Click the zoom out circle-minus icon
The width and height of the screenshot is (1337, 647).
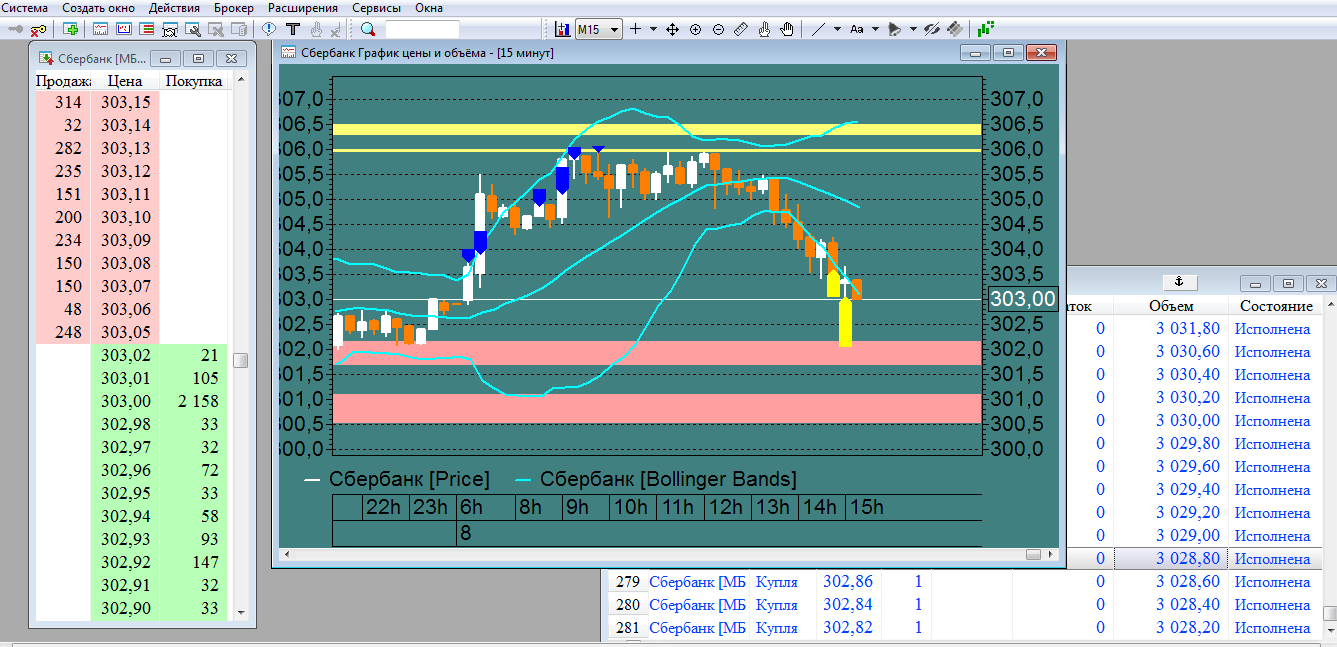(718, 29)
